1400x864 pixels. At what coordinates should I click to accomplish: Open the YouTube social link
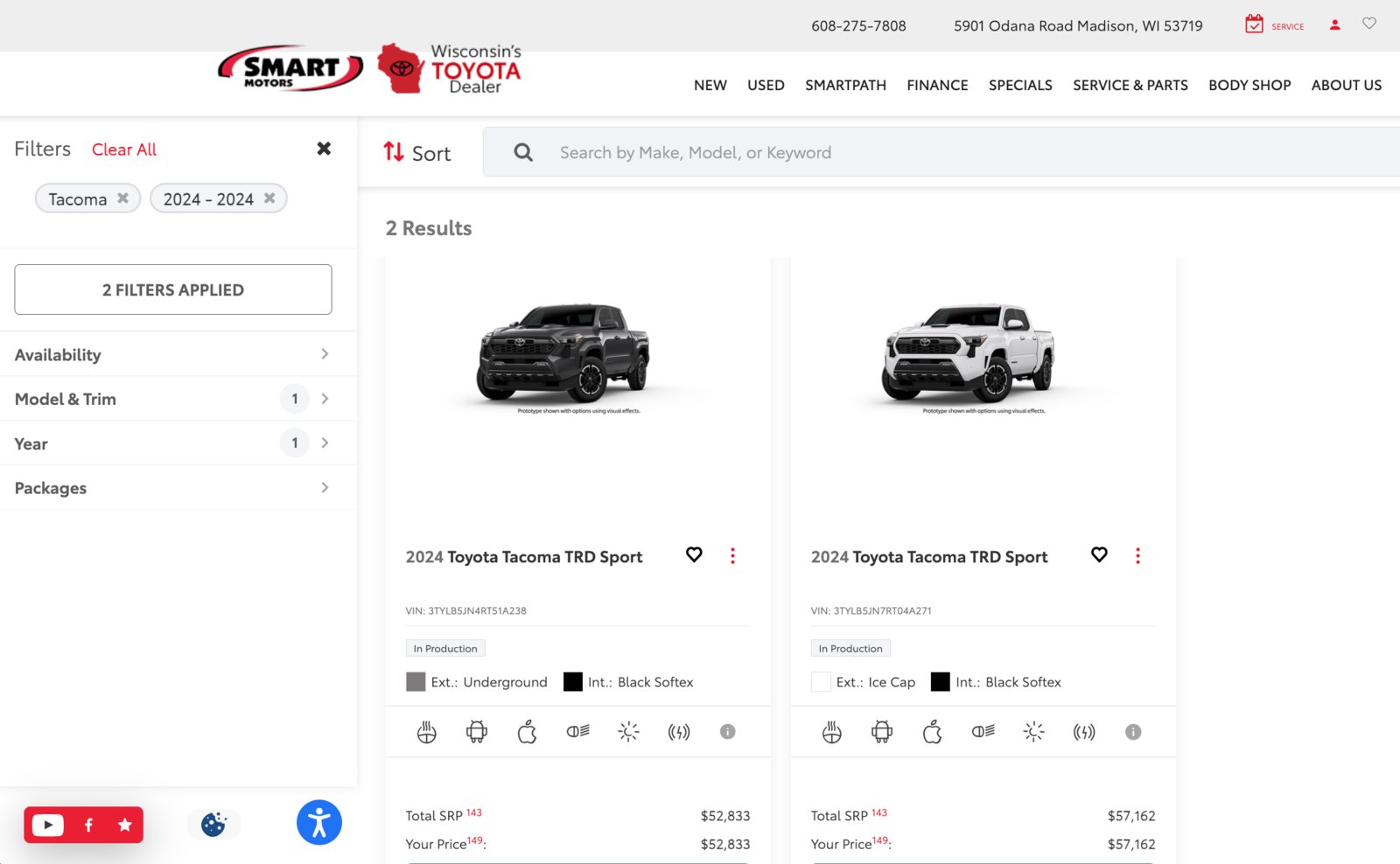coord(48,825)
